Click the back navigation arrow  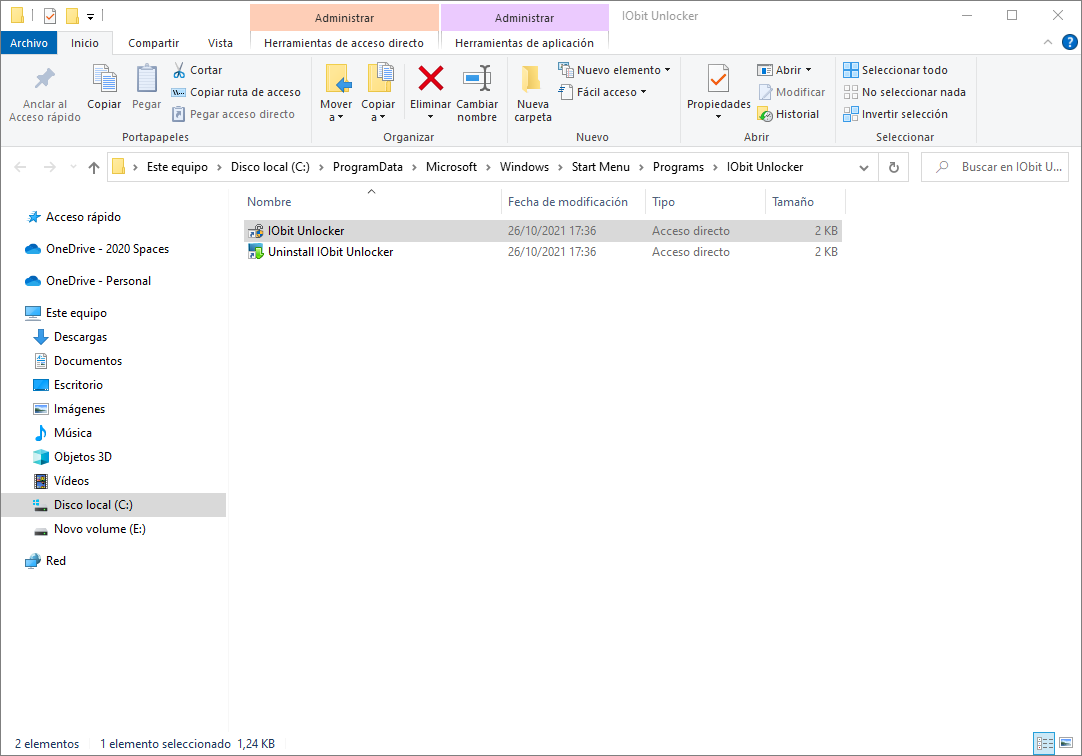click(x=21, y=167)
